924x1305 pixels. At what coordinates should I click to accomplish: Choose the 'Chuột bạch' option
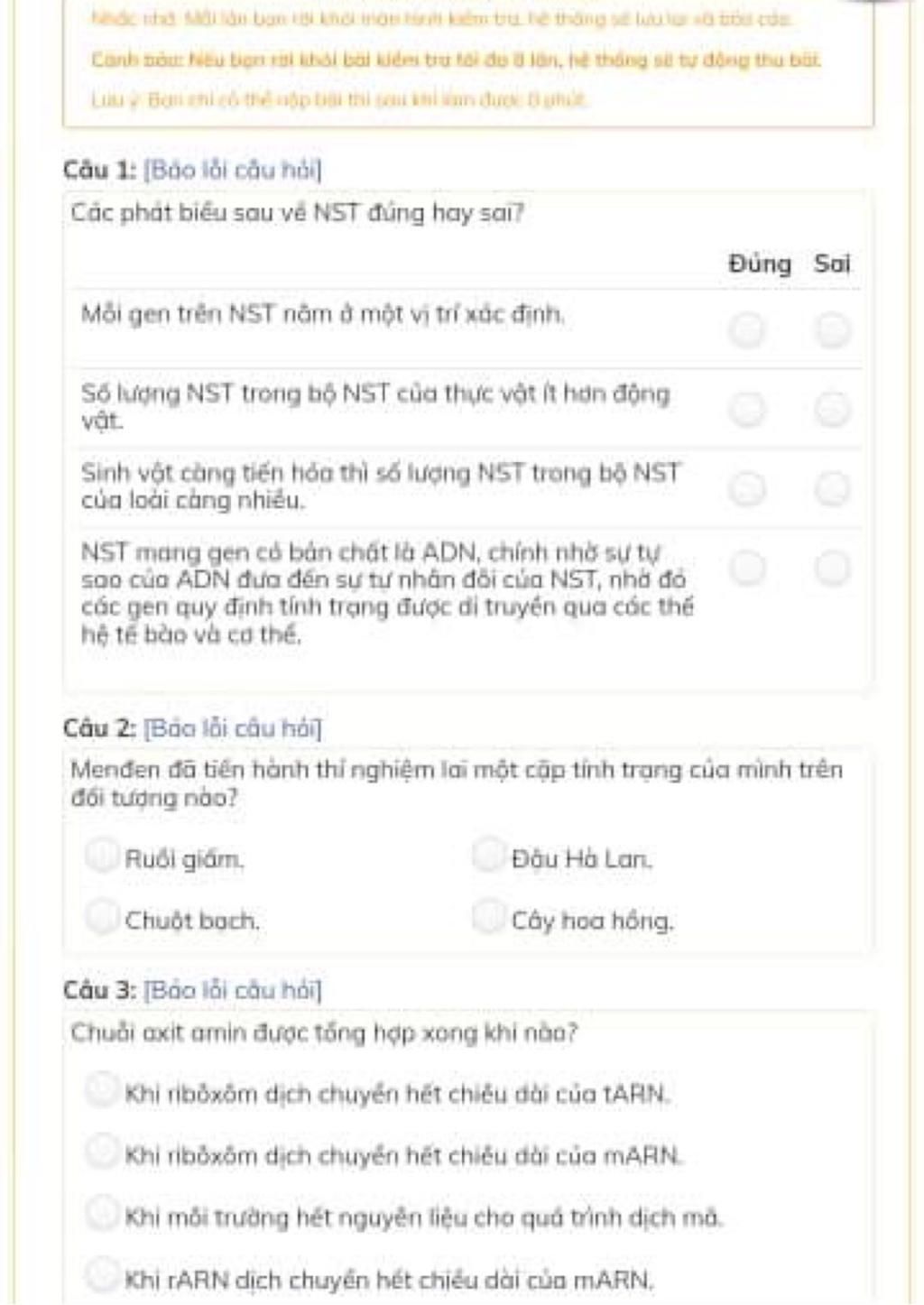102,917
